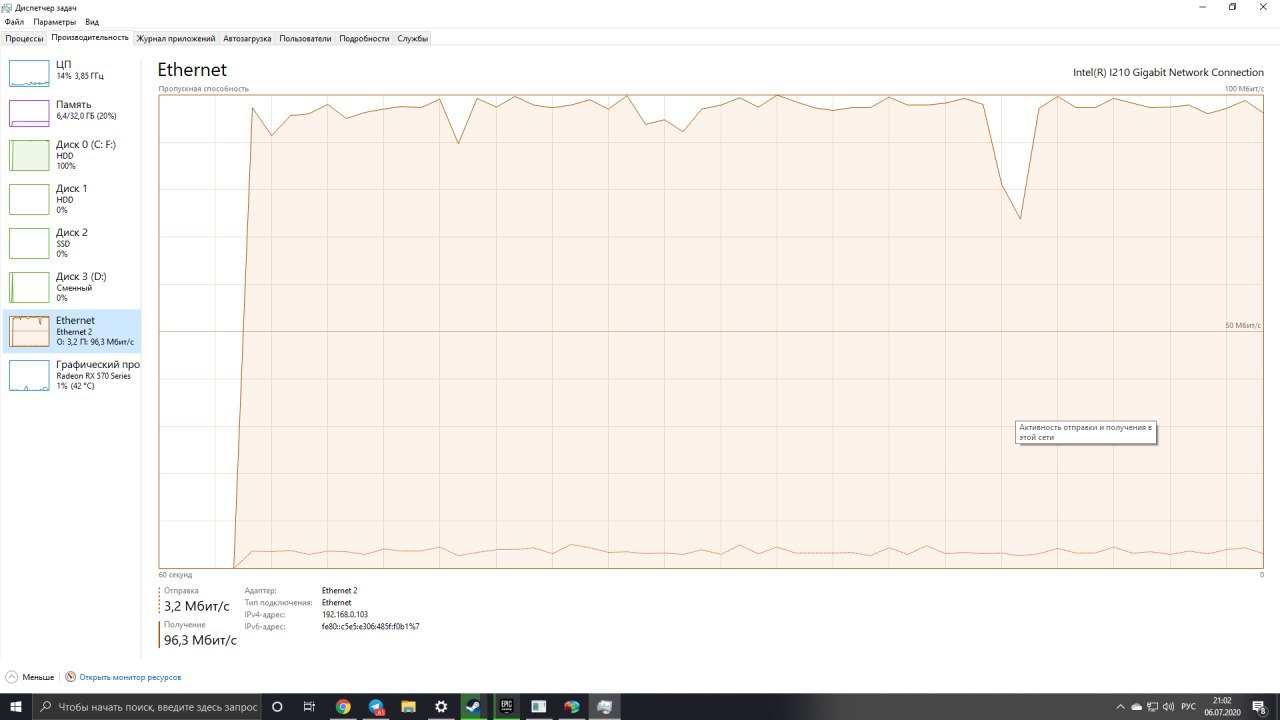1280x720 pixels.
Task: Click the 96,3 Мбит/с receive value
Action: coord(200,640)
